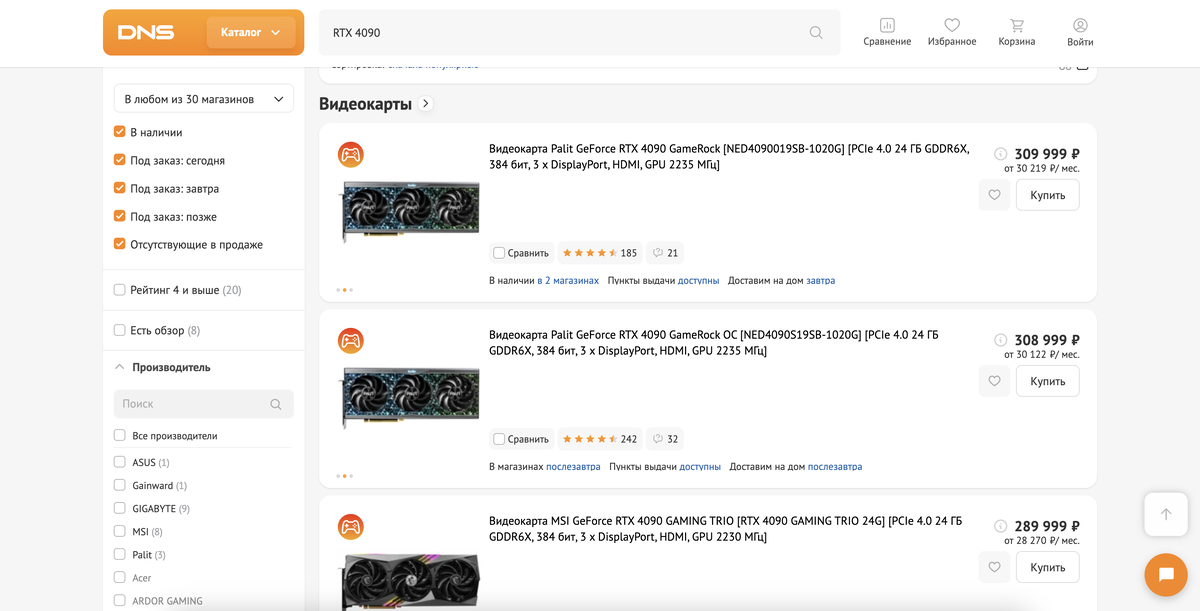Open the Каталог dropdown
1200x611 pixels.
click(250, 32)
